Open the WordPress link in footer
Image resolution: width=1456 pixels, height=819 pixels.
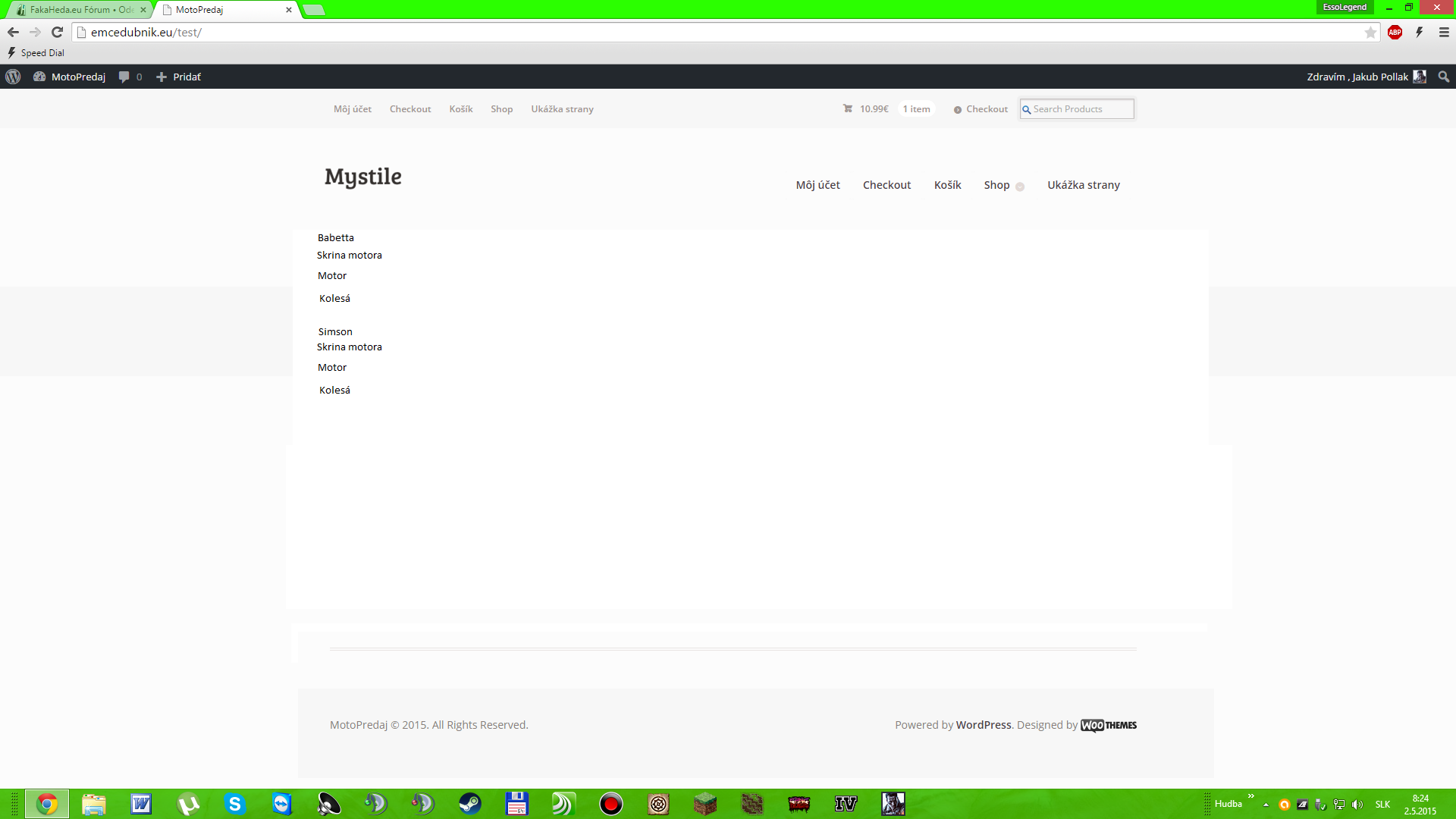983,725
